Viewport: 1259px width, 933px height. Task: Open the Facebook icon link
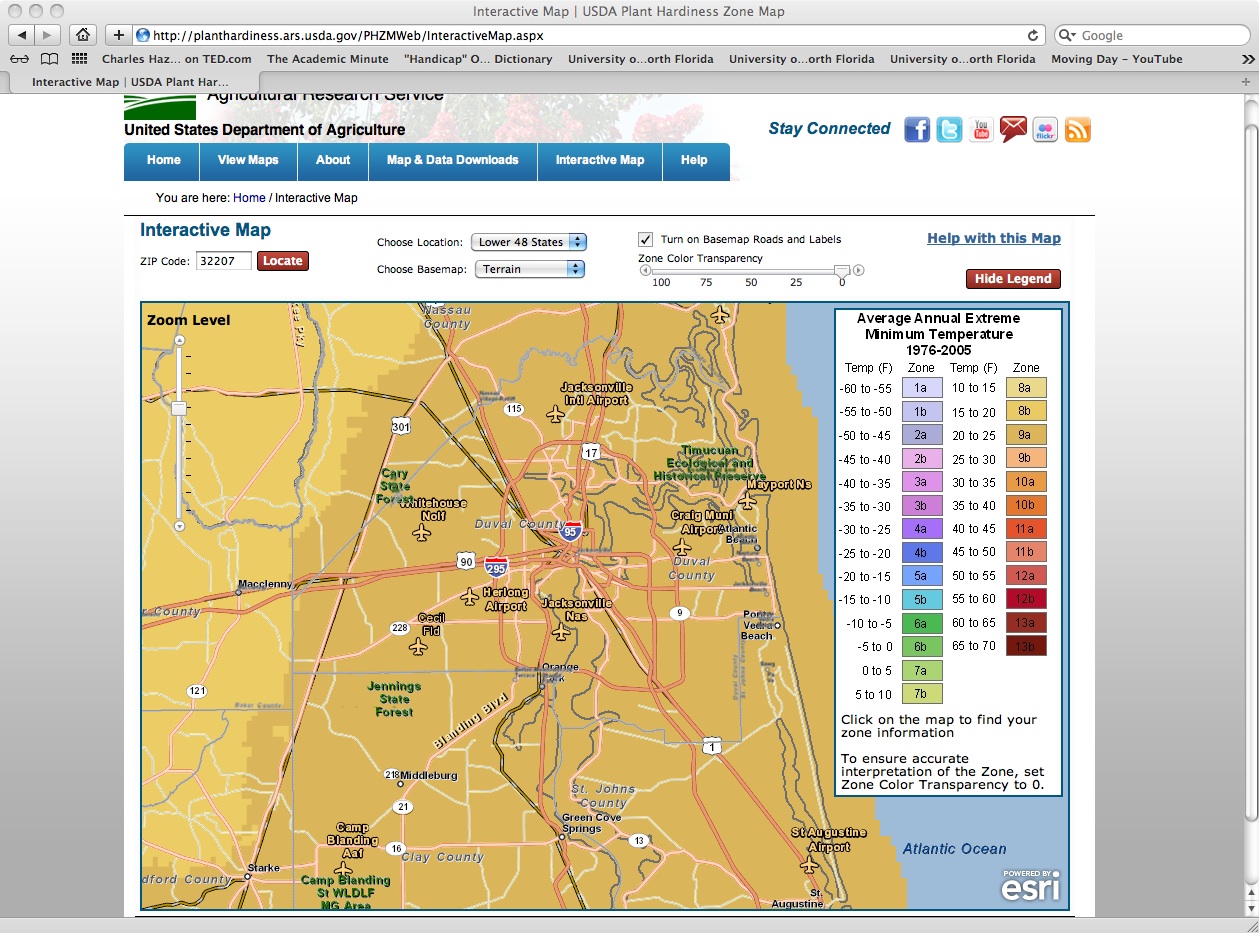pyautogui.click(x=917, y=130)
